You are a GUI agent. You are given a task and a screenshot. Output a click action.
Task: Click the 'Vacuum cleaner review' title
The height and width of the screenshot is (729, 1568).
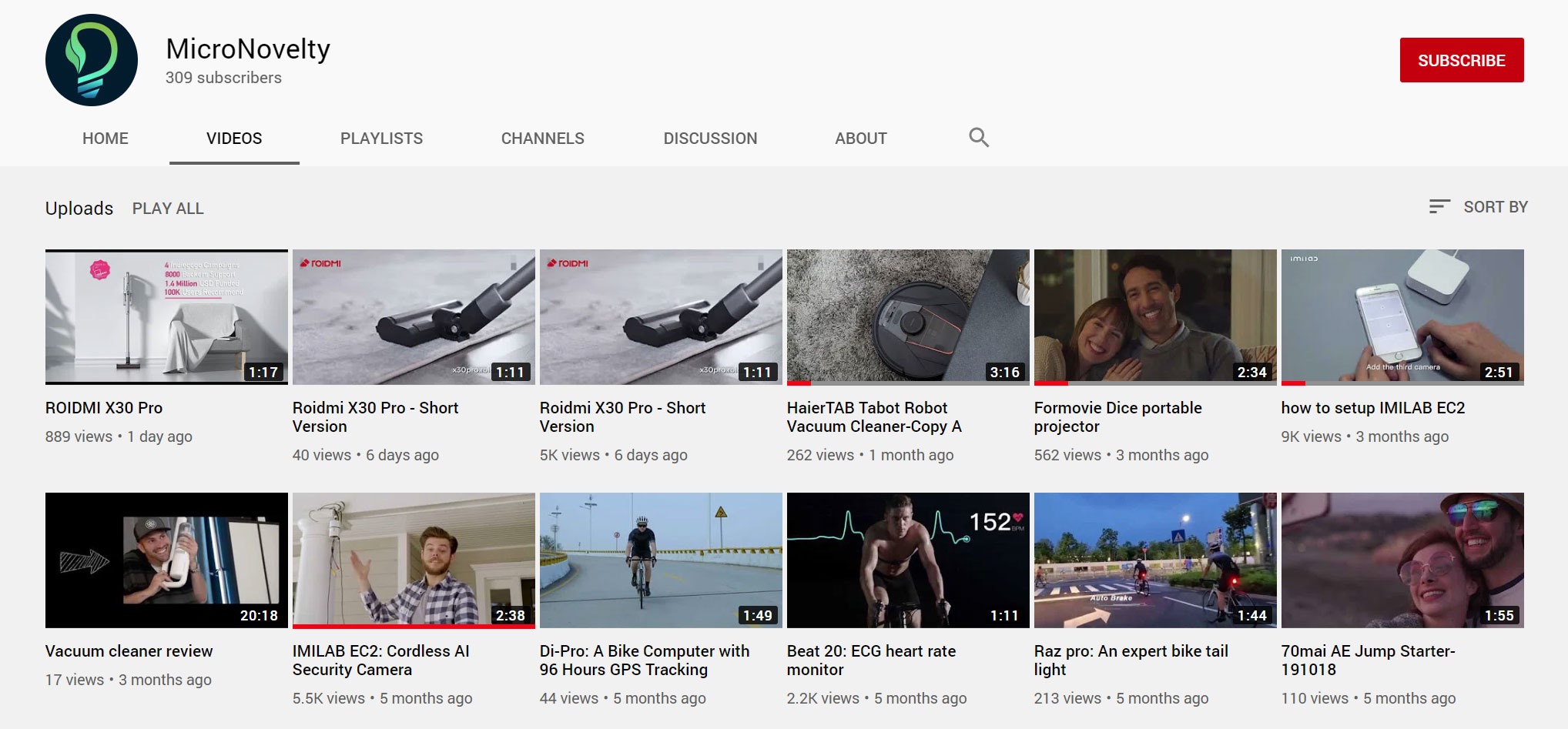pyautogui.click(x=129, y=651)
